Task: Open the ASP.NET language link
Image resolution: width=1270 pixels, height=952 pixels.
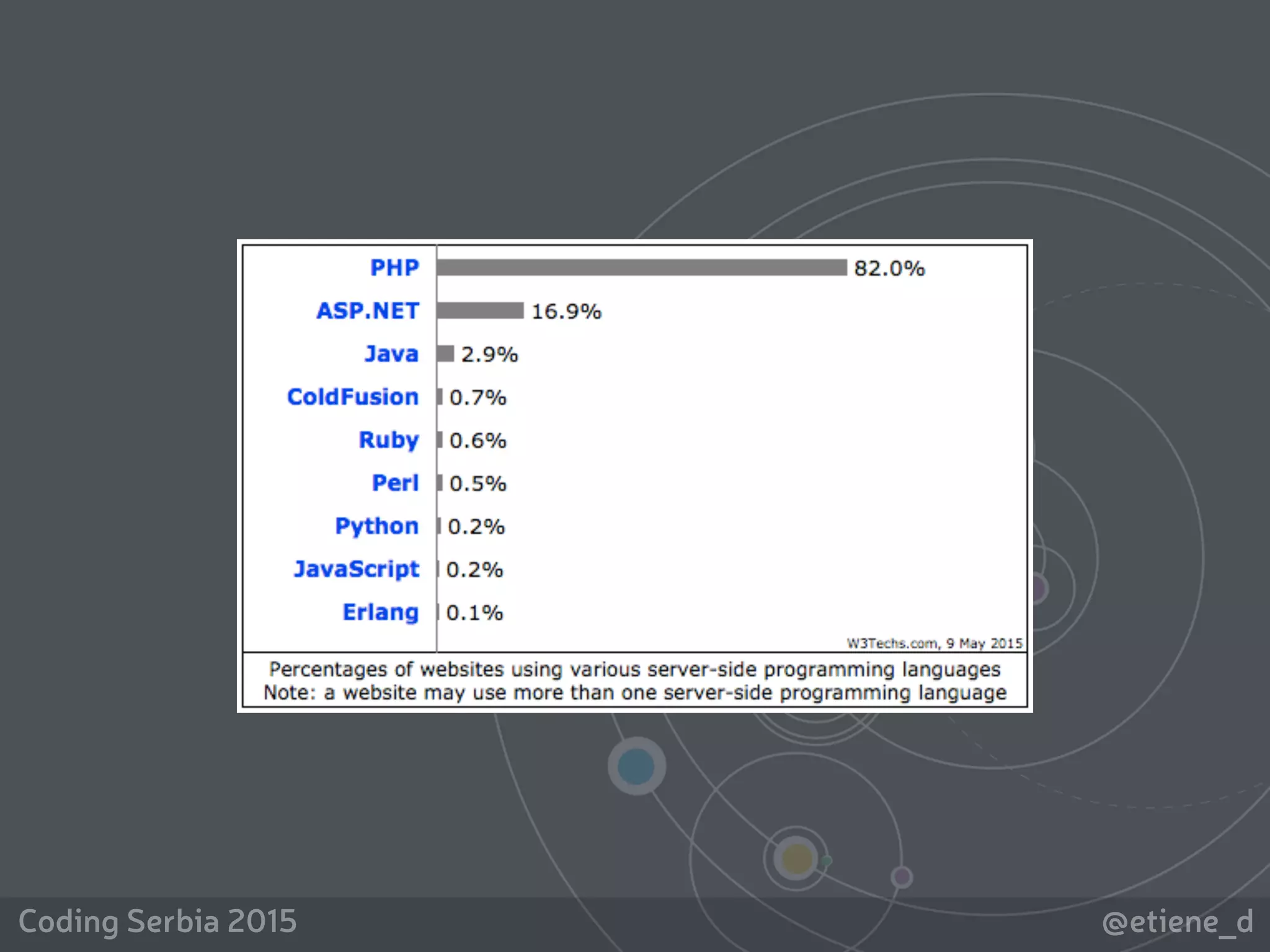Action: [x=368, y=311]
